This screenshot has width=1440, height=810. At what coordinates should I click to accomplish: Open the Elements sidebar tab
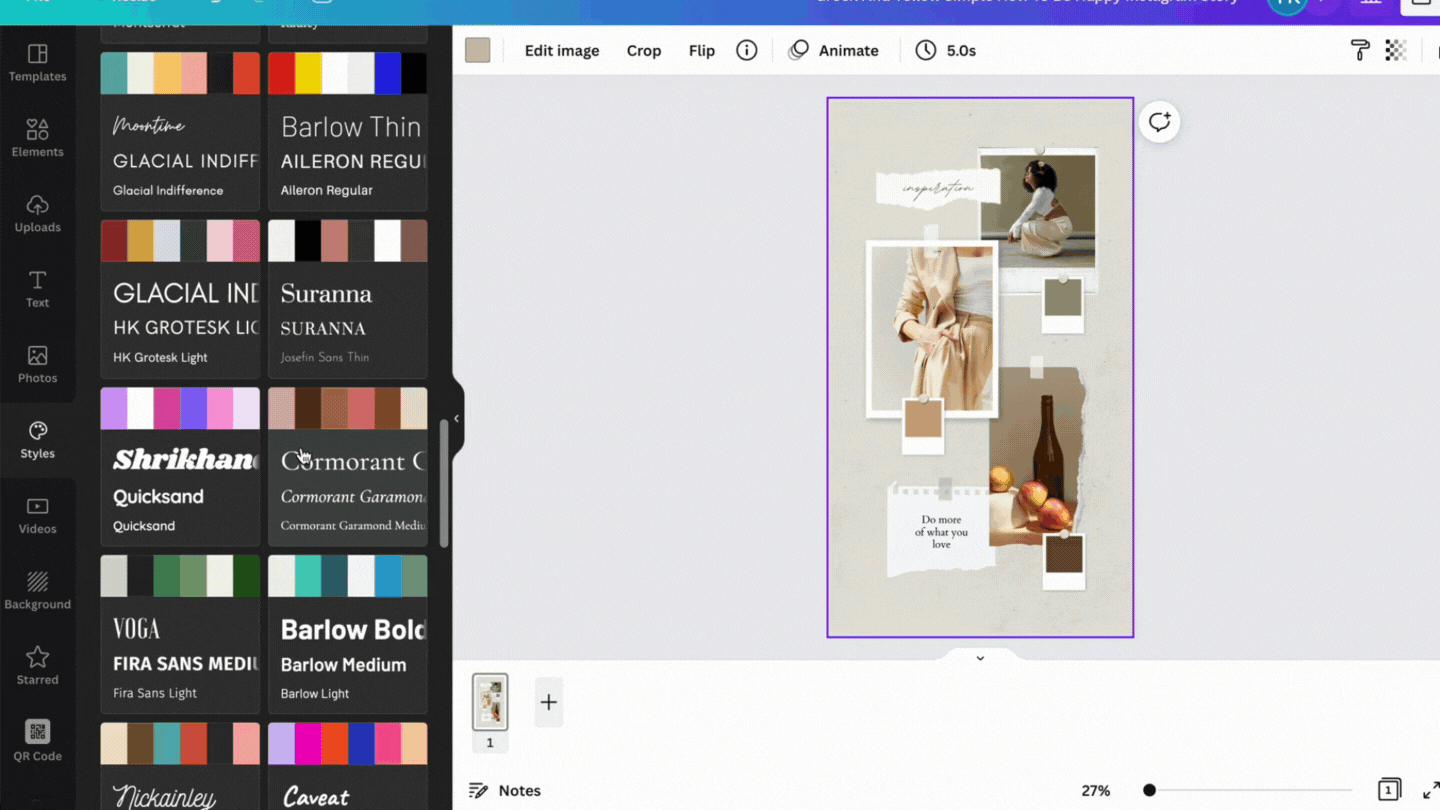coord(37,138)
